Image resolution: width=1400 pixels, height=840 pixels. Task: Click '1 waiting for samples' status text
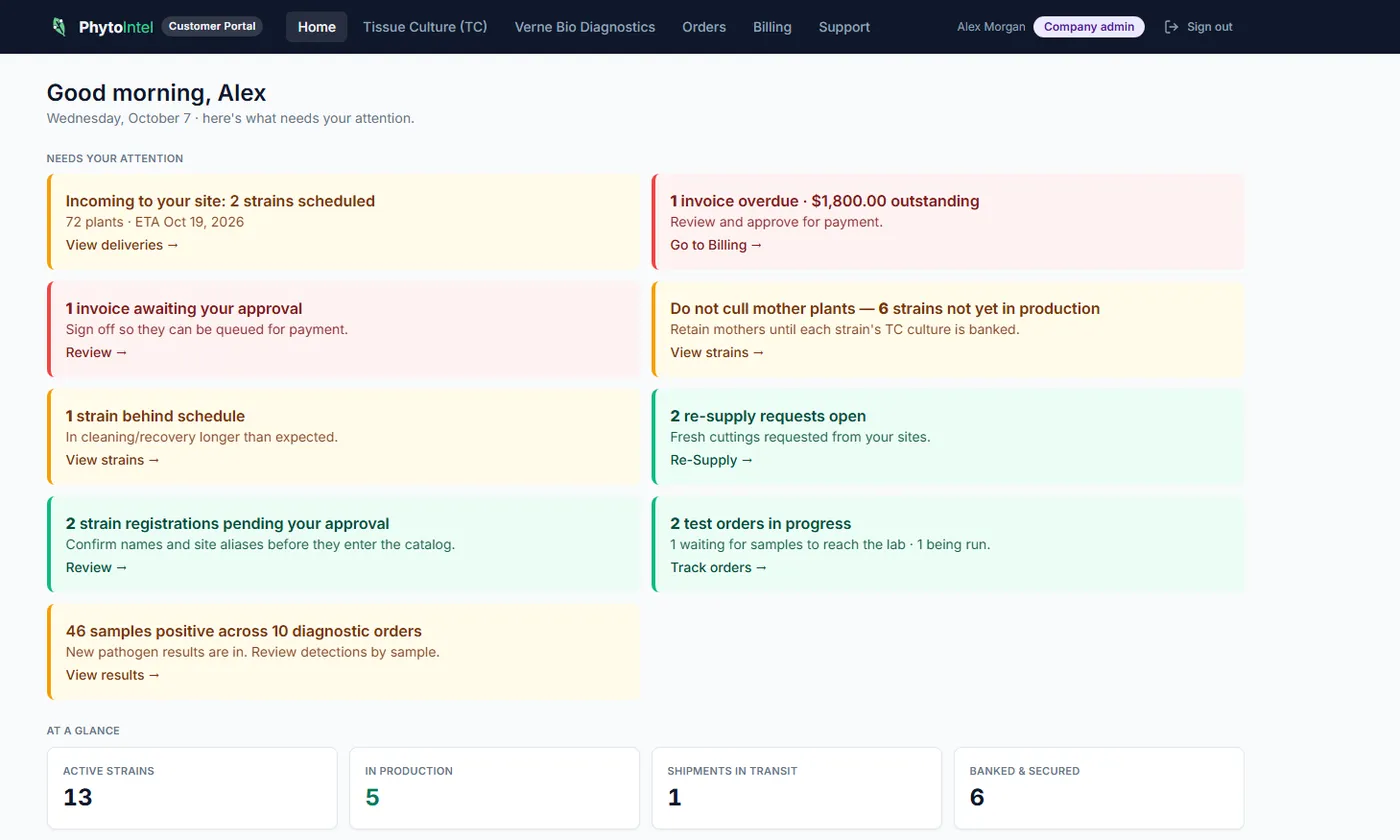coord(830,545)
